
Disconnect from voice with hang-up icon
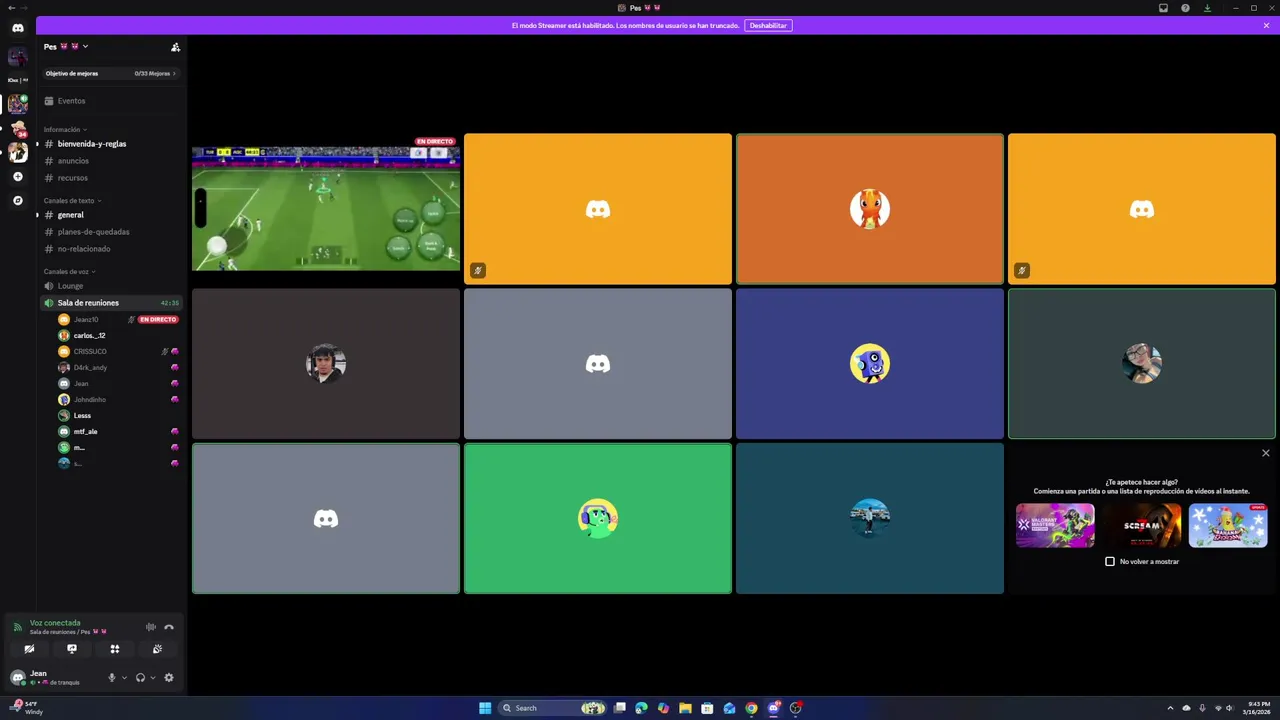[x=169, y=627]
